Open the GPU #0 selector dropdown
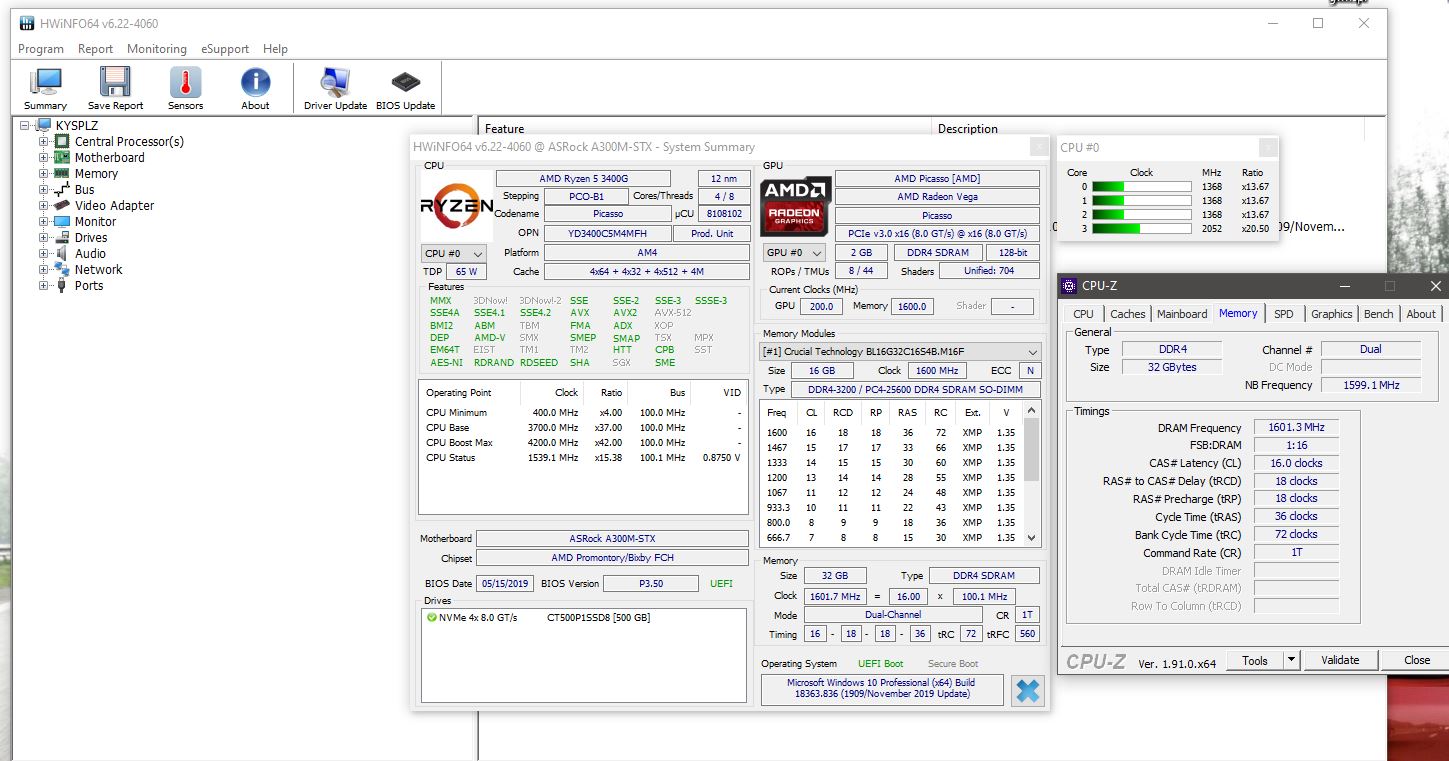 [794, 253]
